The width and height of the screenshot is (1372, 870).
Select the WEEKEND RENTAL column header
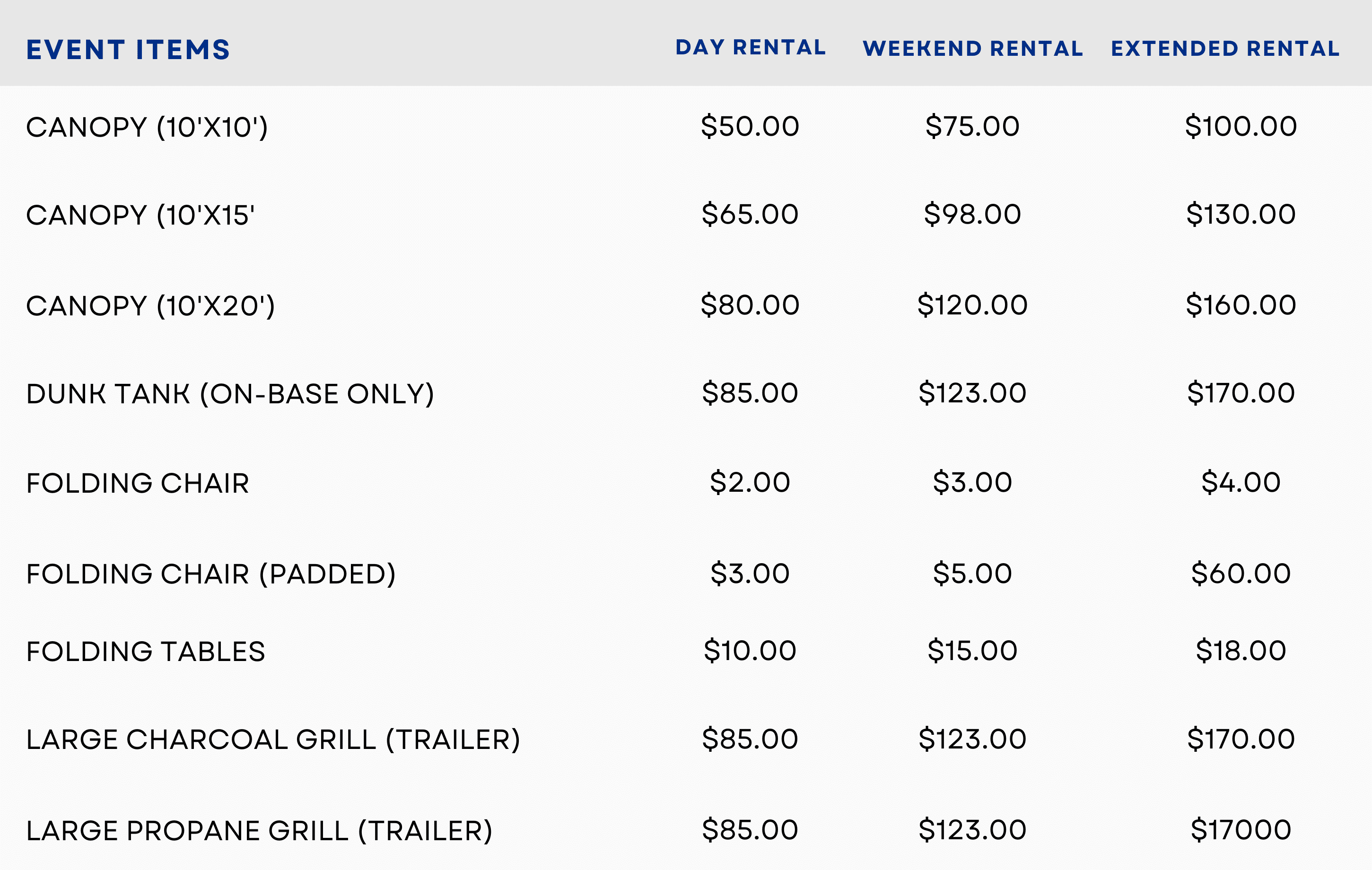click(x=972, y=48)
